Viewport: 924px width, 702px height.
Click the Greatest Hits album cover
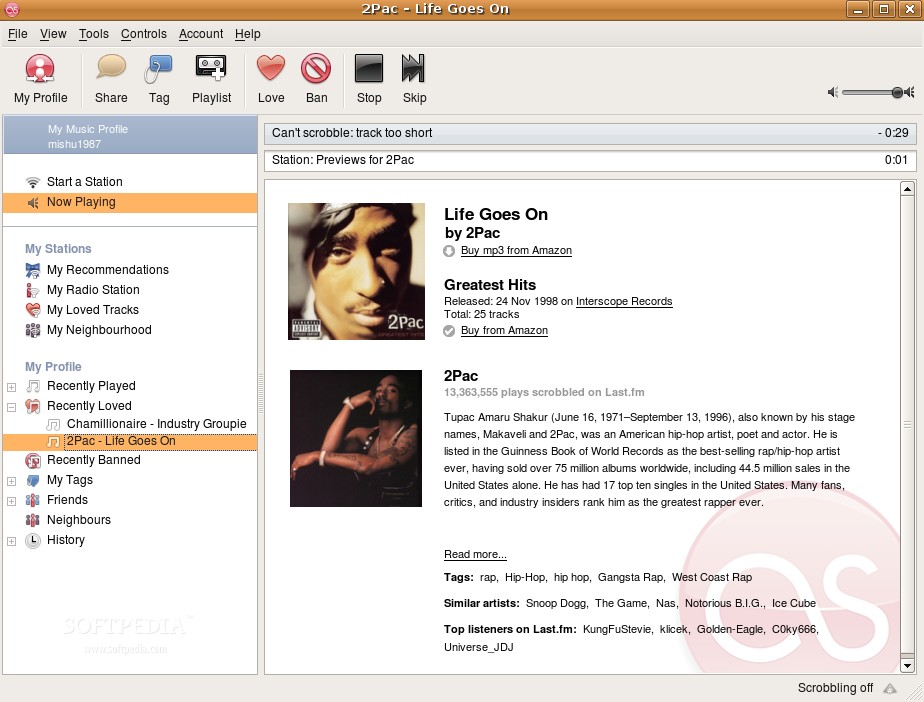click(x=356, y=271)
